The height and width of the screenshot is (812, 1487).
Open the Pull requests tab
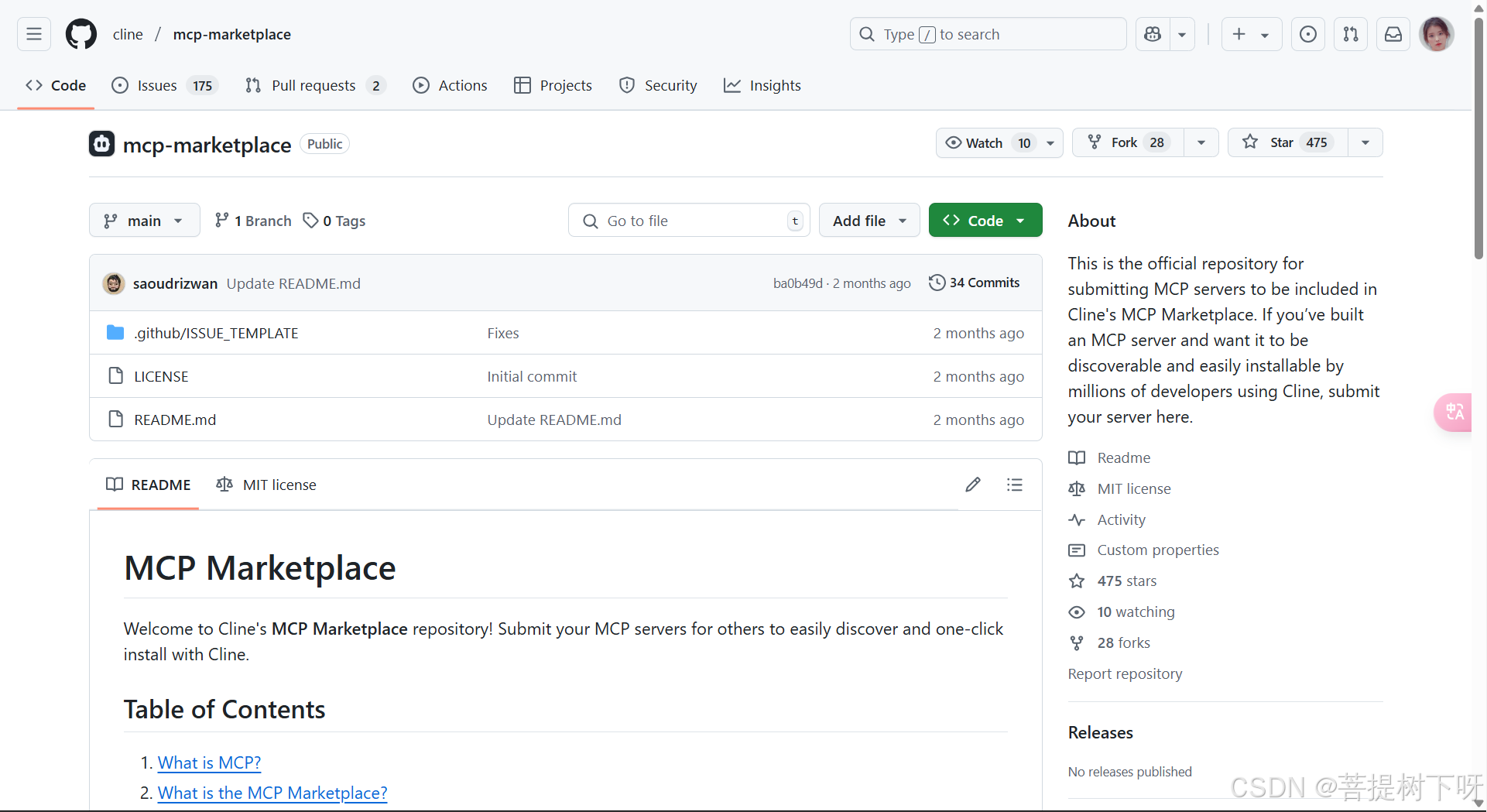pyautogui.click(x=315, y=85)
